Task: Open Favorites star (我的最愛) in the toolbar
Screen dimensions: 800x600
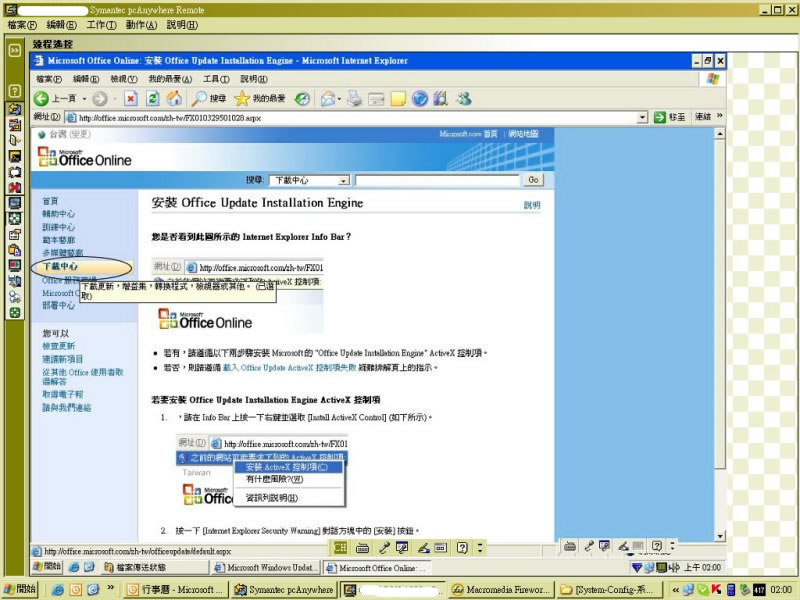Action: coord(260,98)
